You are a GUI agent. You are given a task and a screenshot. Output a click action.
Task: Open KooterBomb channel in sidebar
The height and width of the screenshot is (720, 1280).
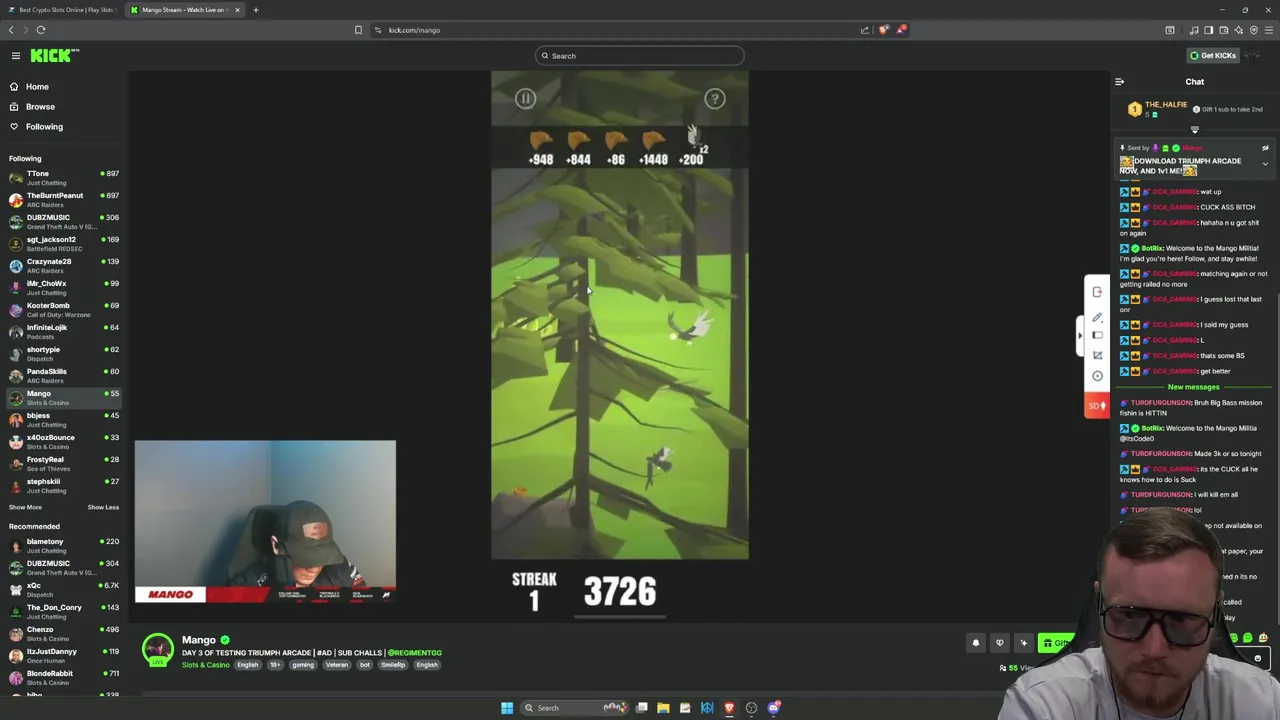pos(62,310)
